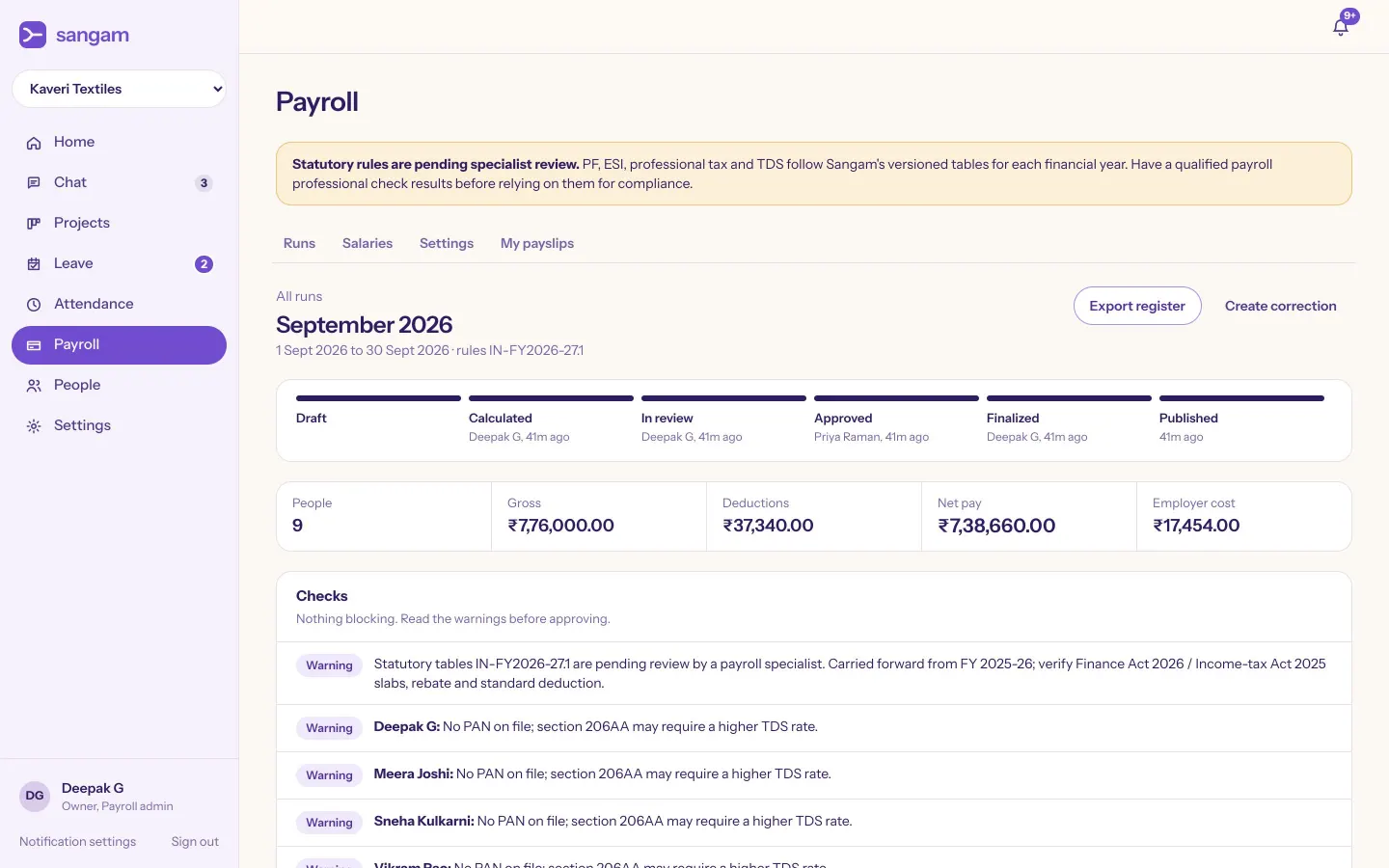Image resolution: width=1389 pixels, height=868 pixels.
Task: Click the Sangam logo icon
Action: [x=33, y=35]
